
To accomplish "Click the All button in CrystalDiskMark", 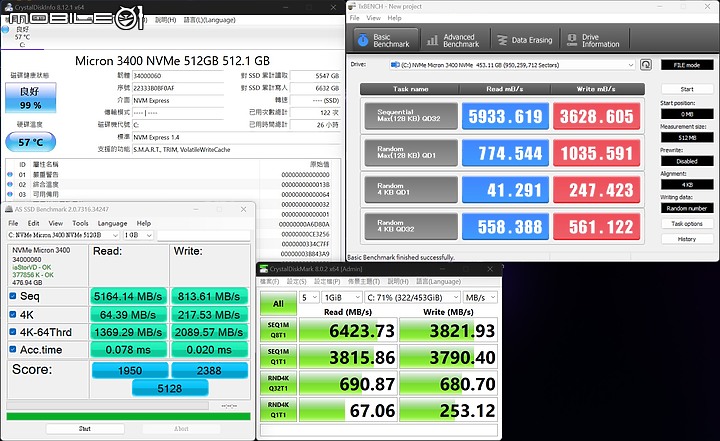I will [278, 304].
